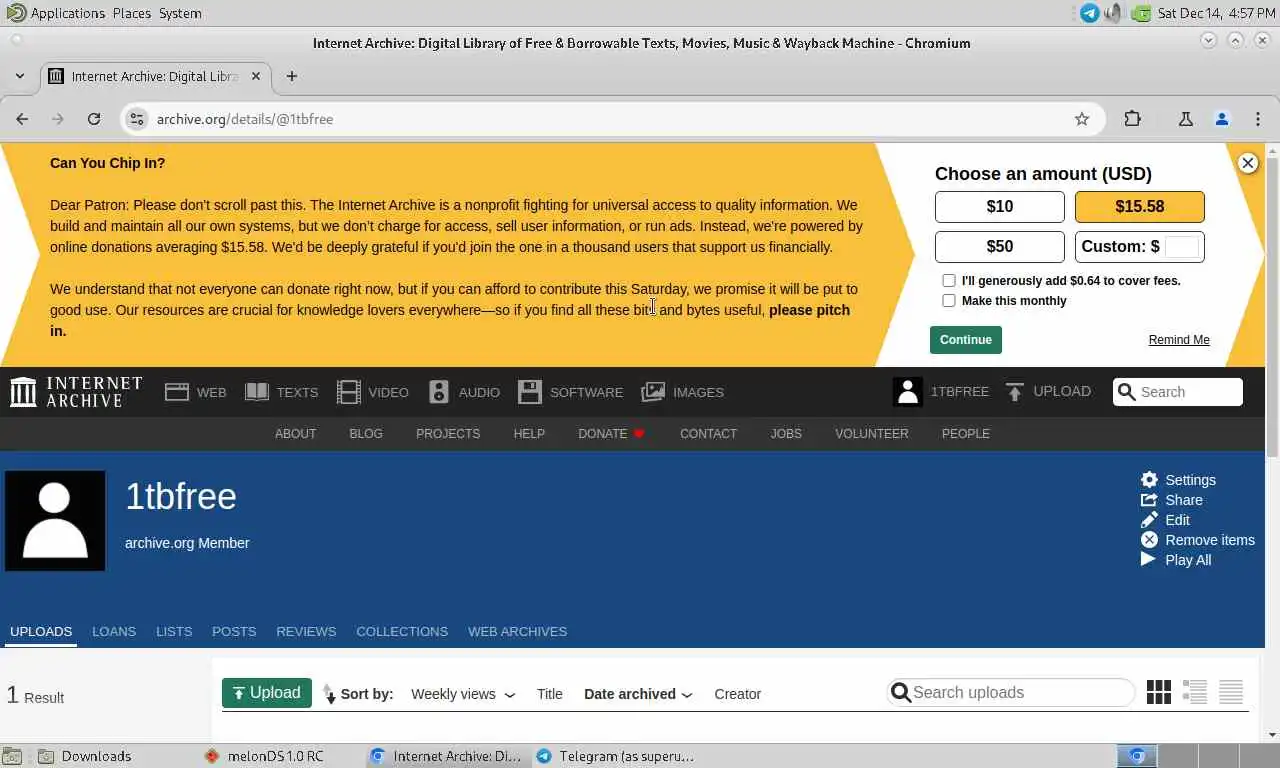Switch to the Reviews tab
The width and height of the screenshot is (1280, 768).
click(306, 631)
